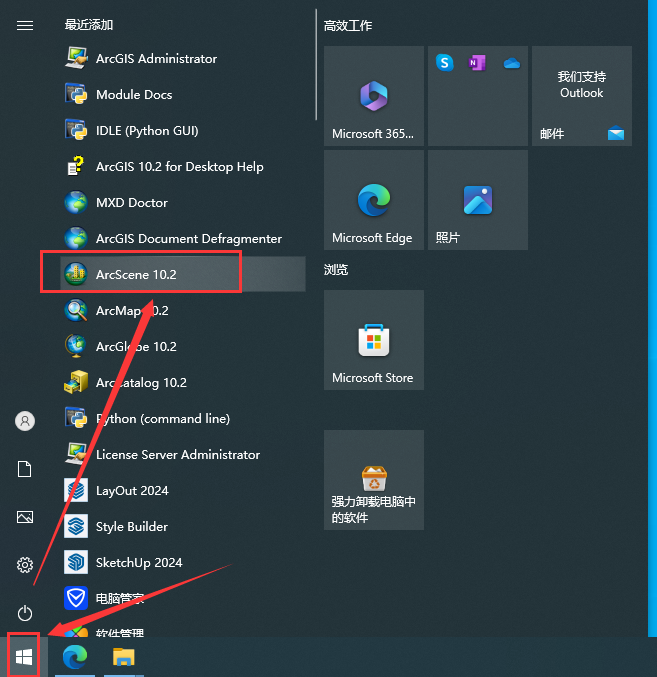Image resolution: width=657 pixels, height=677 pixels.
Task: Open ArcGlobe 10.2 application
Action: (x=135, y=346)
